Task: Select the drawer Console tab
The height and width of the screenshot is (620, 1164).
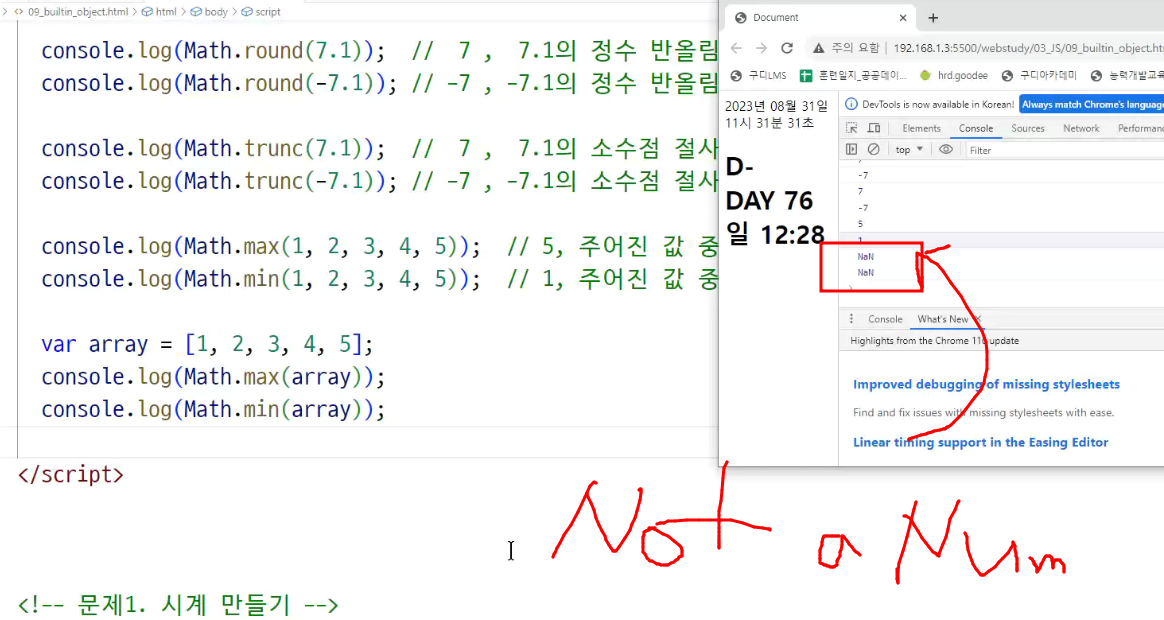Action: click(x=885, y=319)
